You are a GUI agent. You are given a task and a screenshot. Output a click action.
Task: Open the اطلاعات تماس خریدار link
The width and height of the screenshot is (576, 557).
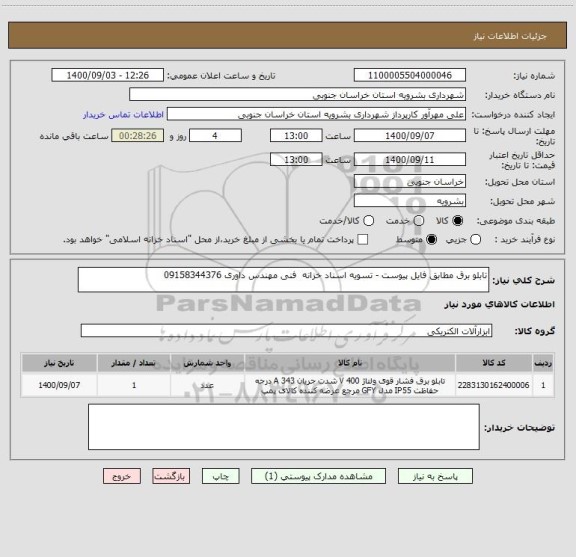pos(123,115)
